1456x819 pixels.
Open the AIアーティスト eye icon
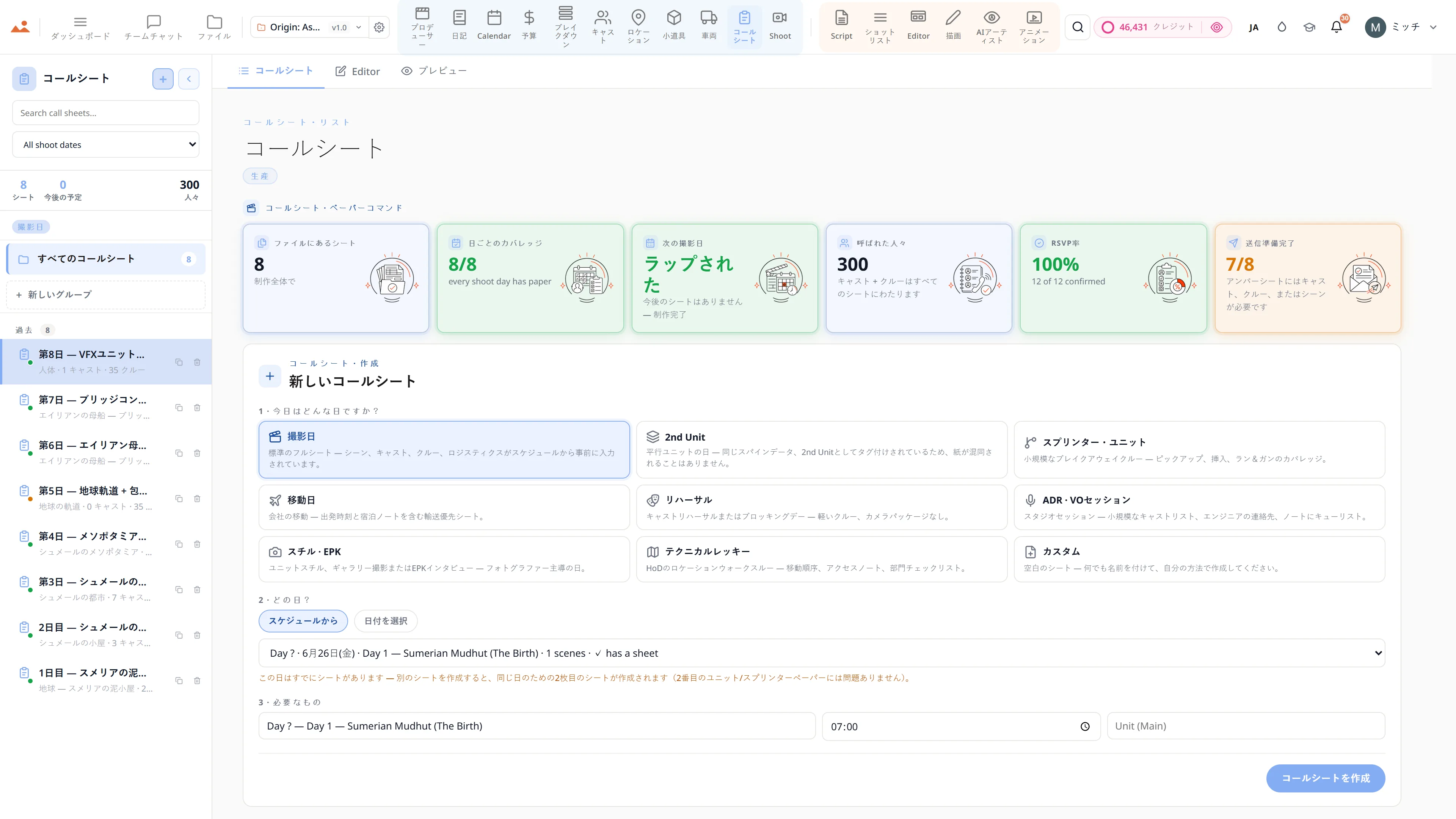(x=992, y=17)
